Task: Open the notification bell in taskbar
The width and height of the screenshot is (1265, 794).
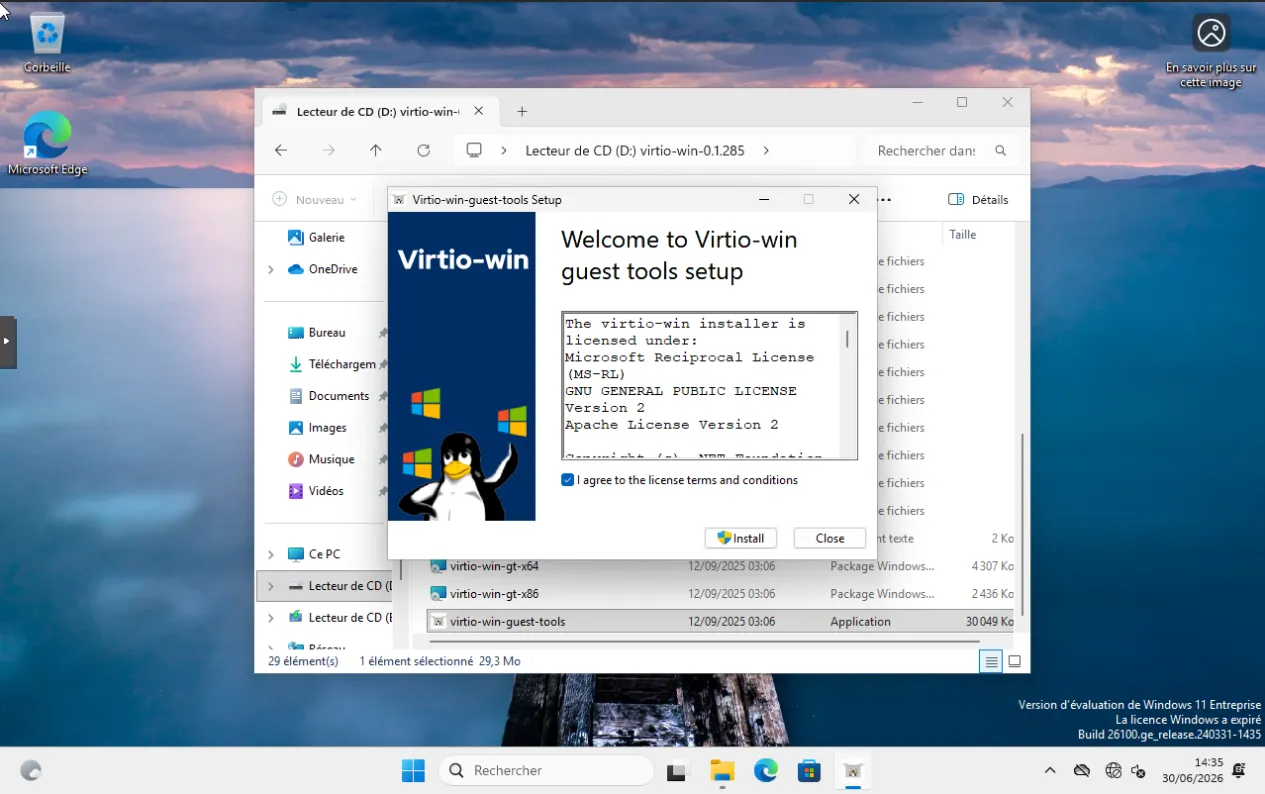Action: [1239, 770]
